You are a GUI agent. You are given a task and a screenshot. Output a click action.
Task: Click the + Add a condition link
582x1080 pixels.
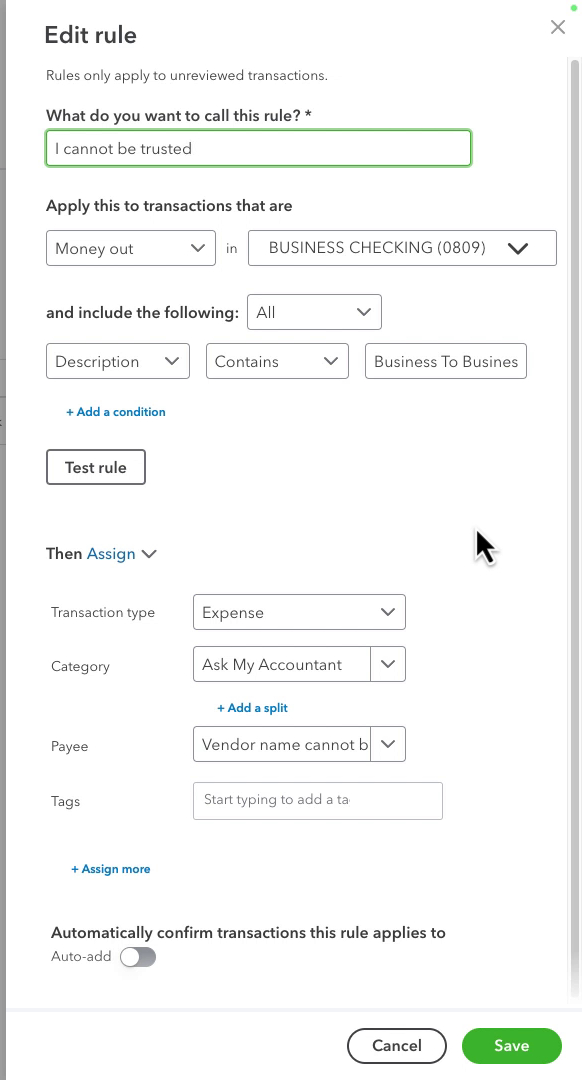116,412
